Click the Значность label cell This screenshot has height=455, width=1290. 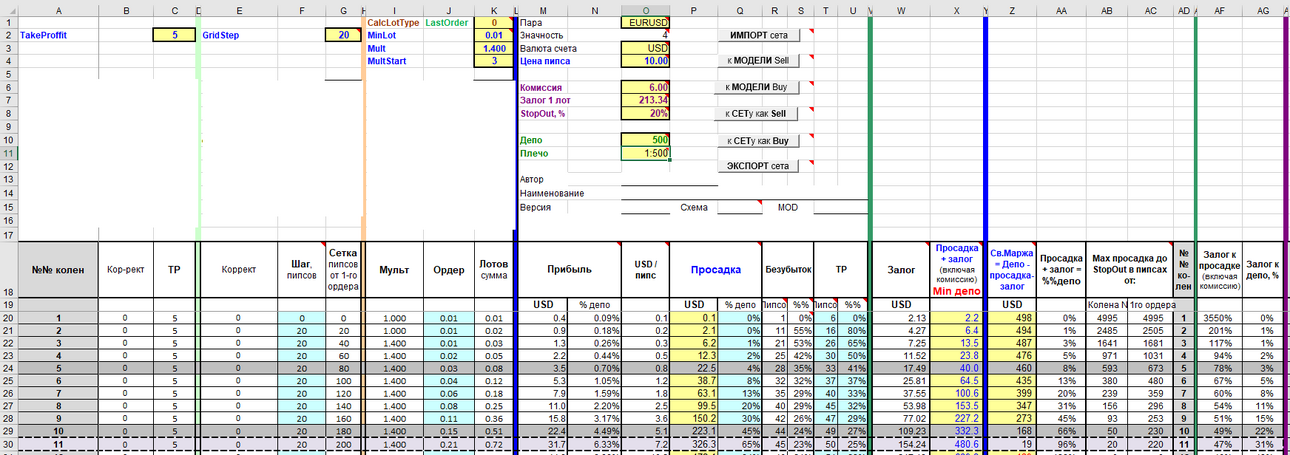coord(542,35)
